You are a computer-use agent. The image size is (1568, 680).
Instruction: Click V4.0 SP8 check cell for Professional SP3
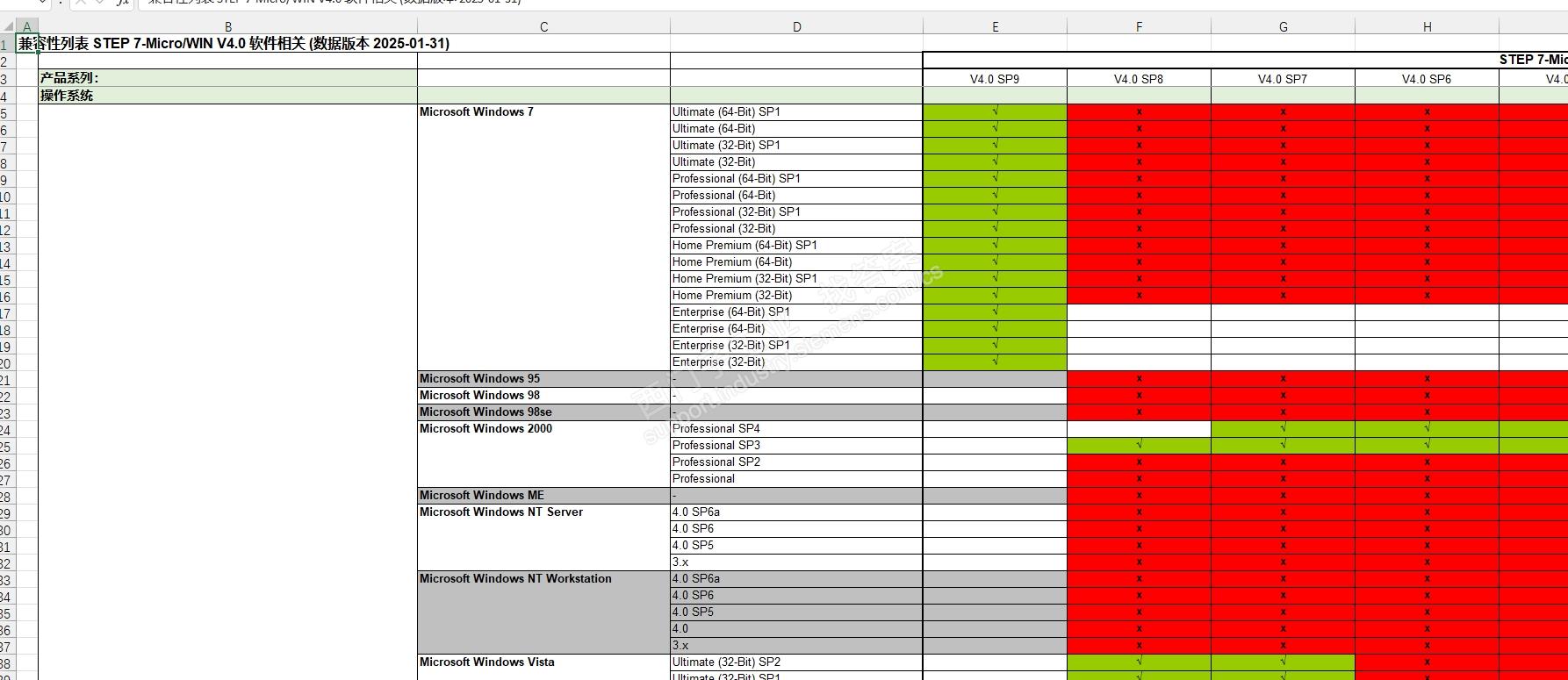click(x=1140, y=446)
